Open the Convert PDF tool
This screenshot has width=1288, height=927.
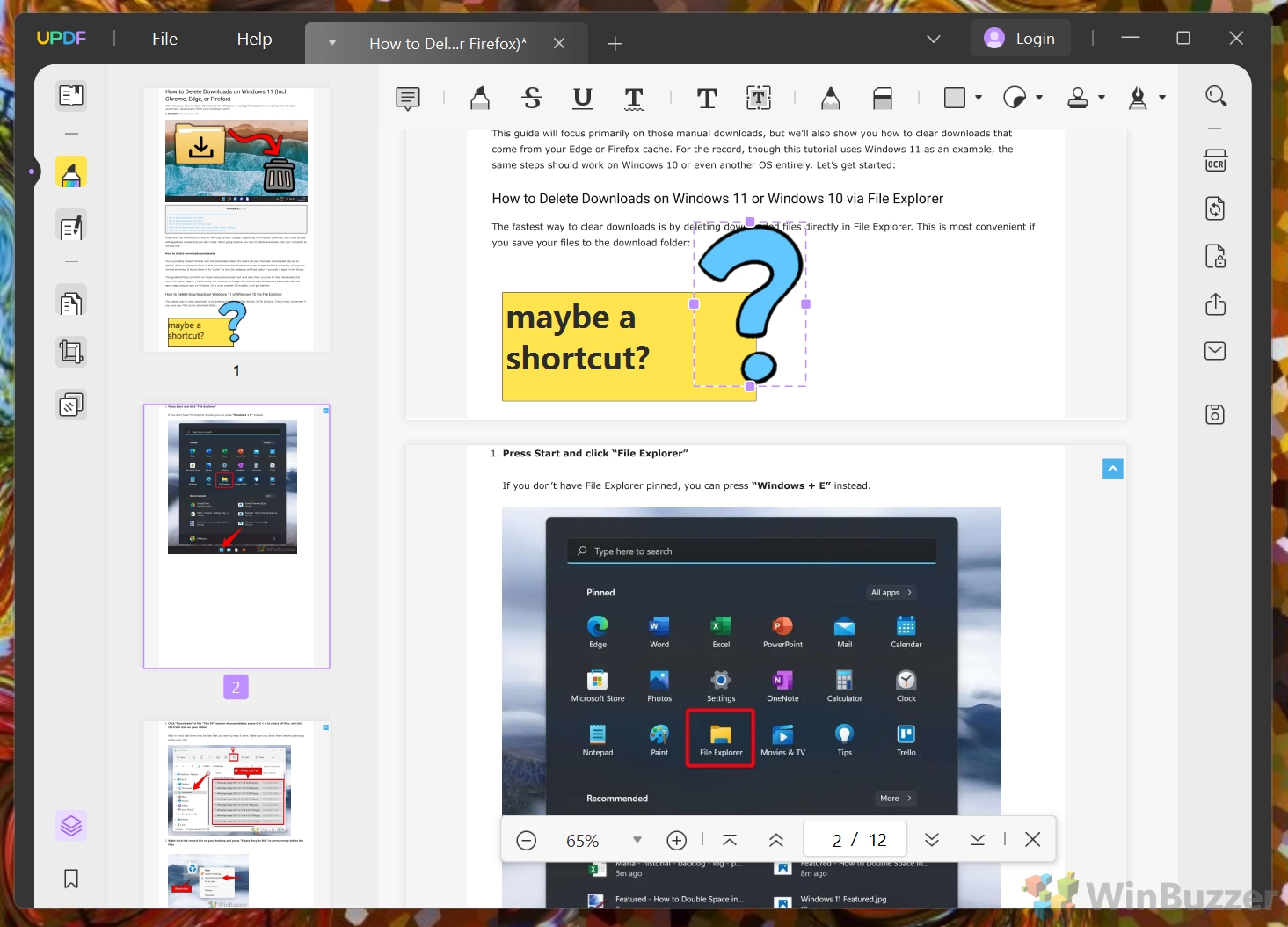(x=1216, y=209)
